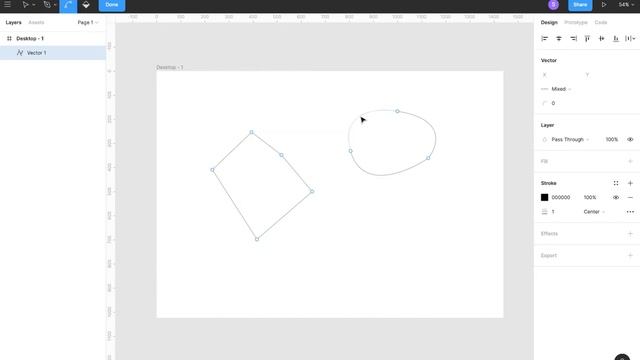Open the Move tool options dropdown
Image resolution: width=640 pixels, height=360 pixels.
[33, 5]
